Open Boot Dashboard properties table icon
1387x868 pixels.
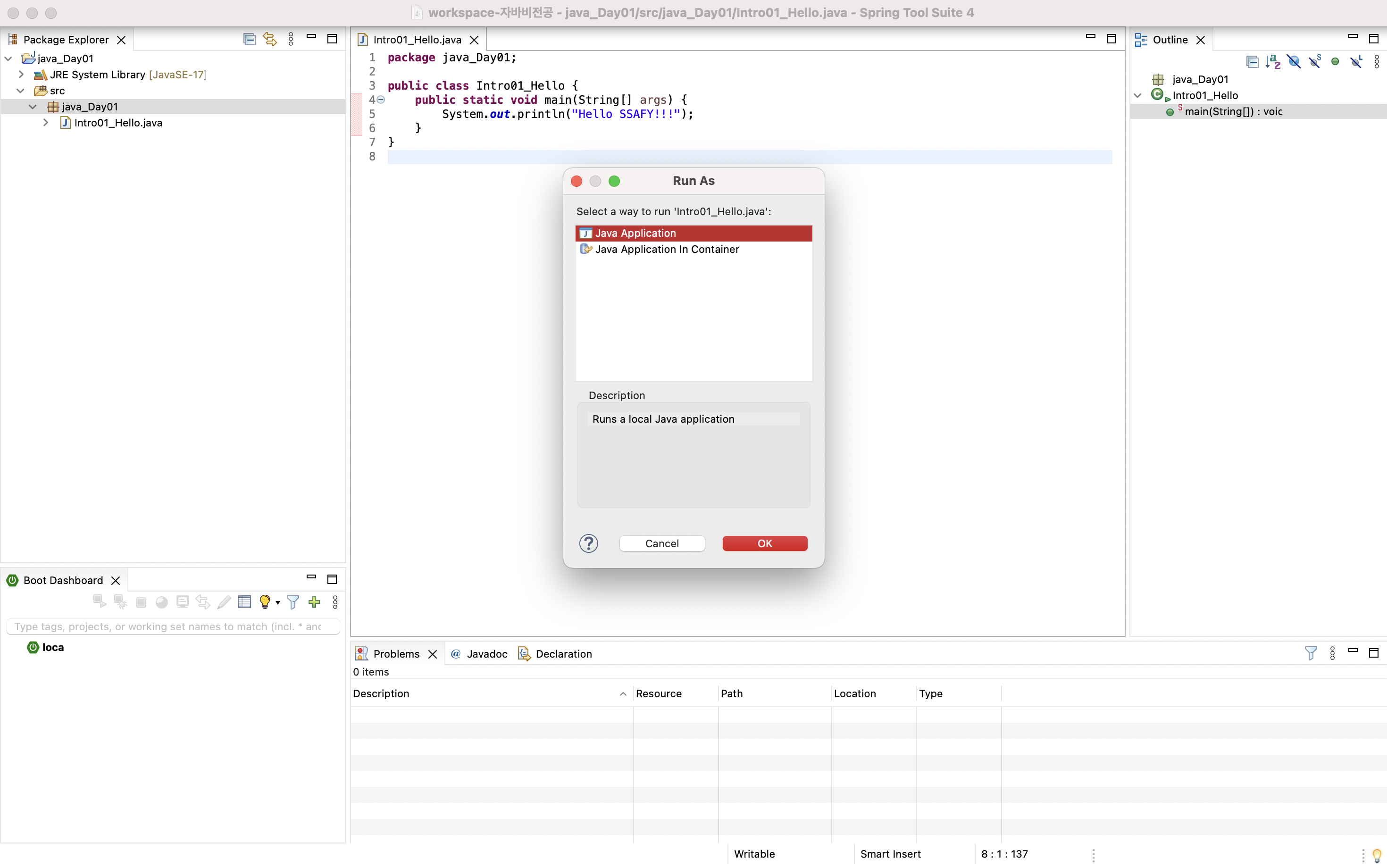pos(244,601)
